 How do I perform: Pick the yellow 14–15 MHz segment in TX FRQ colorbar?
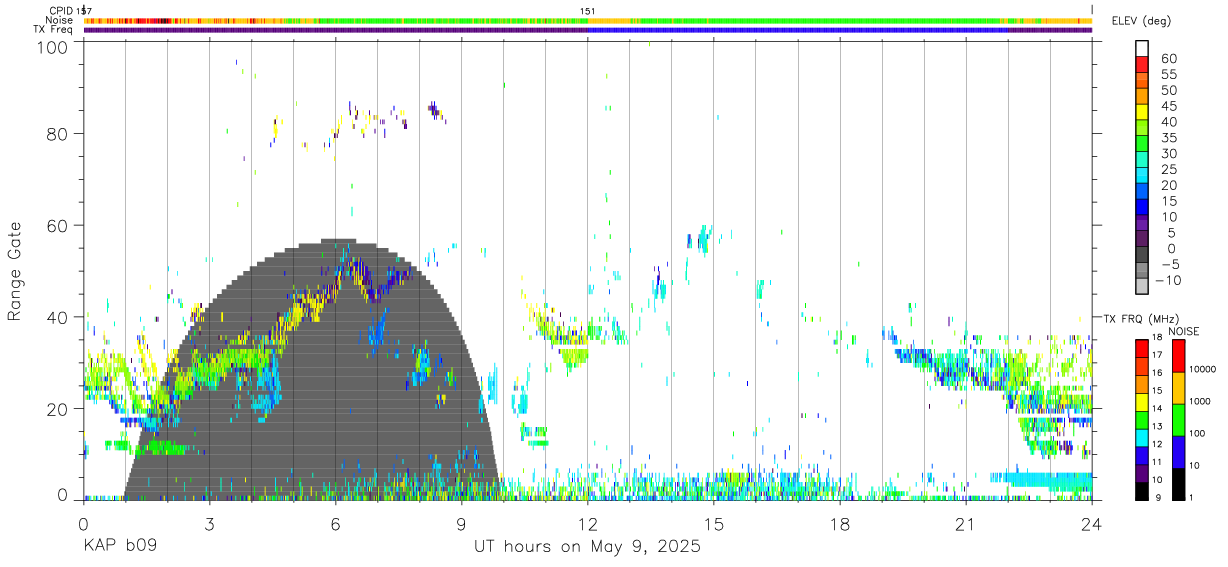1142,401
